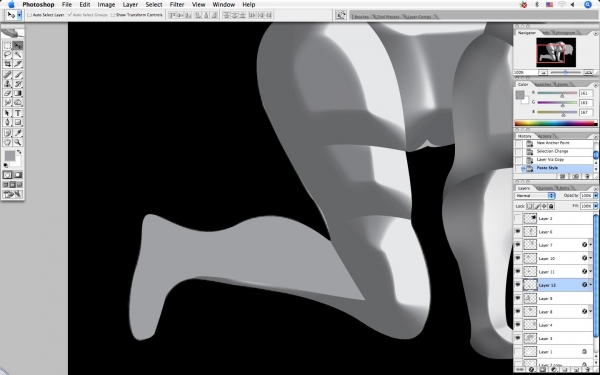600x375 pixels.
Task: Select the Pen tool
Action: [7, 122]
